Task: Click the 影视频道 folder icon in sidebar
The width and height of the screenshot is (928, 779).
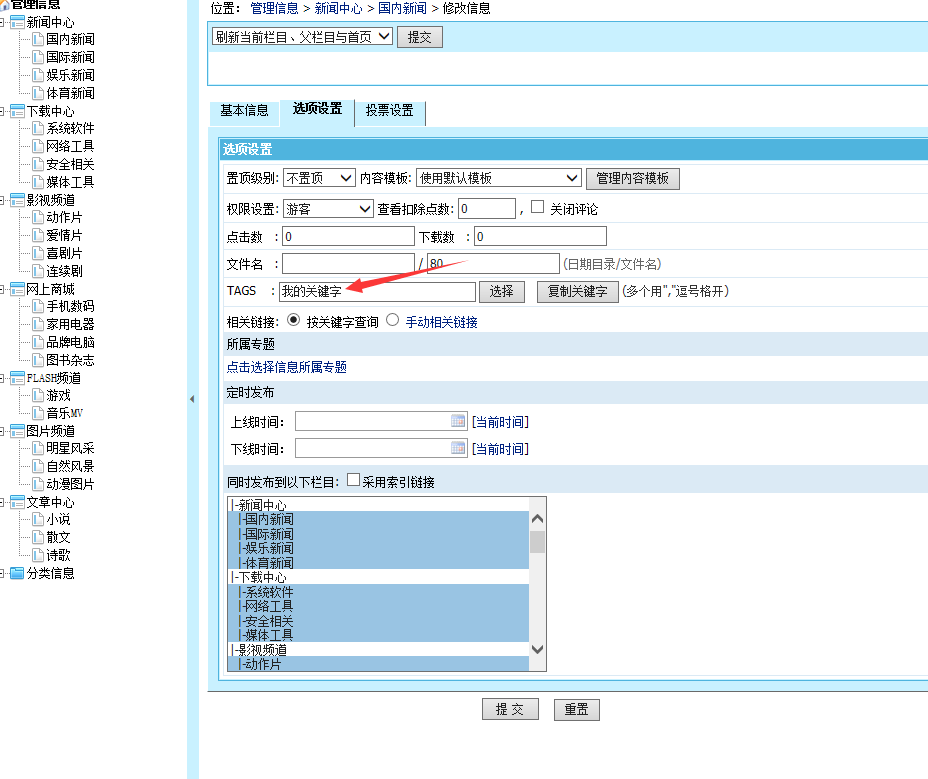Action: 17,199
